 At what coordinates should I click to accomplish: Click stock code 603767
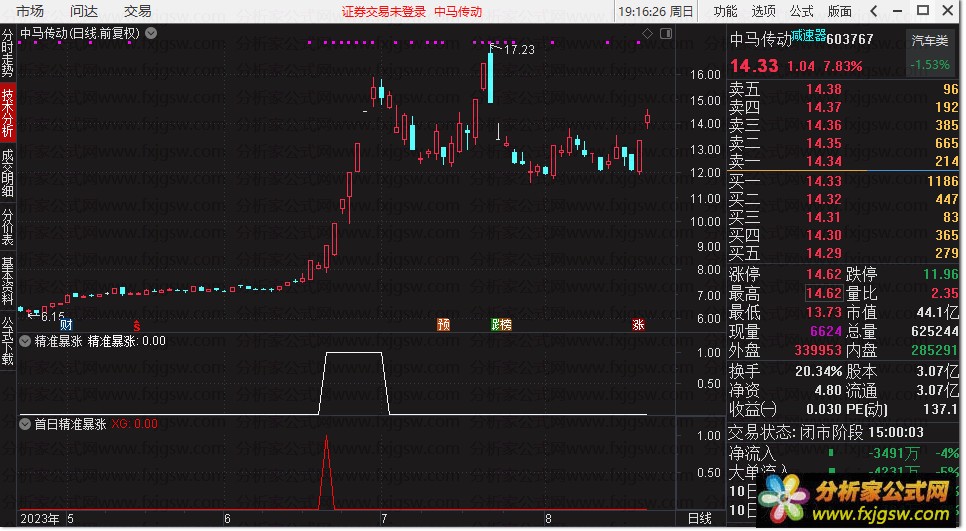(x=850, y=39)
